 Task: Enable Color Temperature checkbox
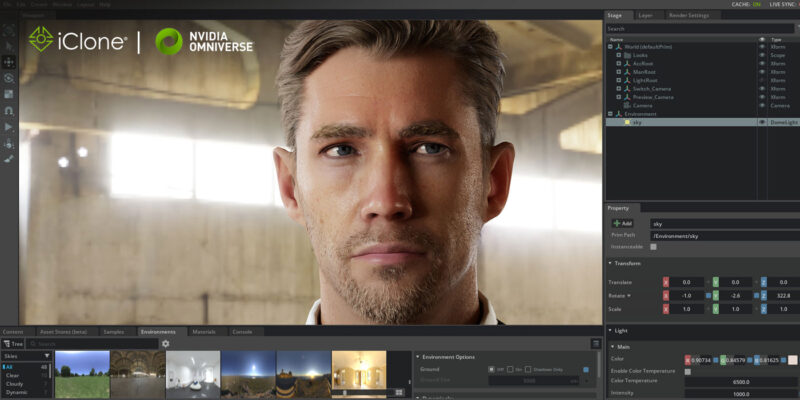(x=687, y=371)
